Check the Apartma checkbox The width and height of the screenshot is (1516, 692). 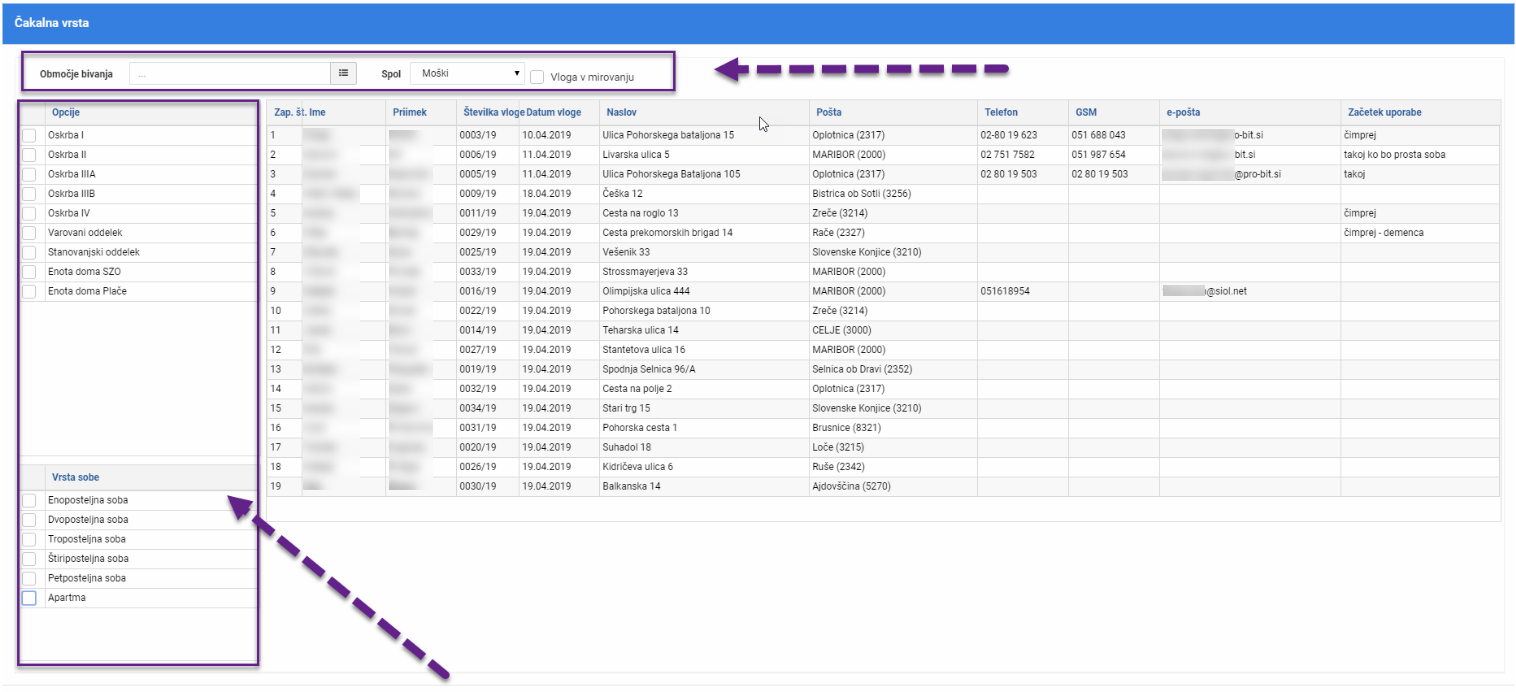click(x=29, y=598)
